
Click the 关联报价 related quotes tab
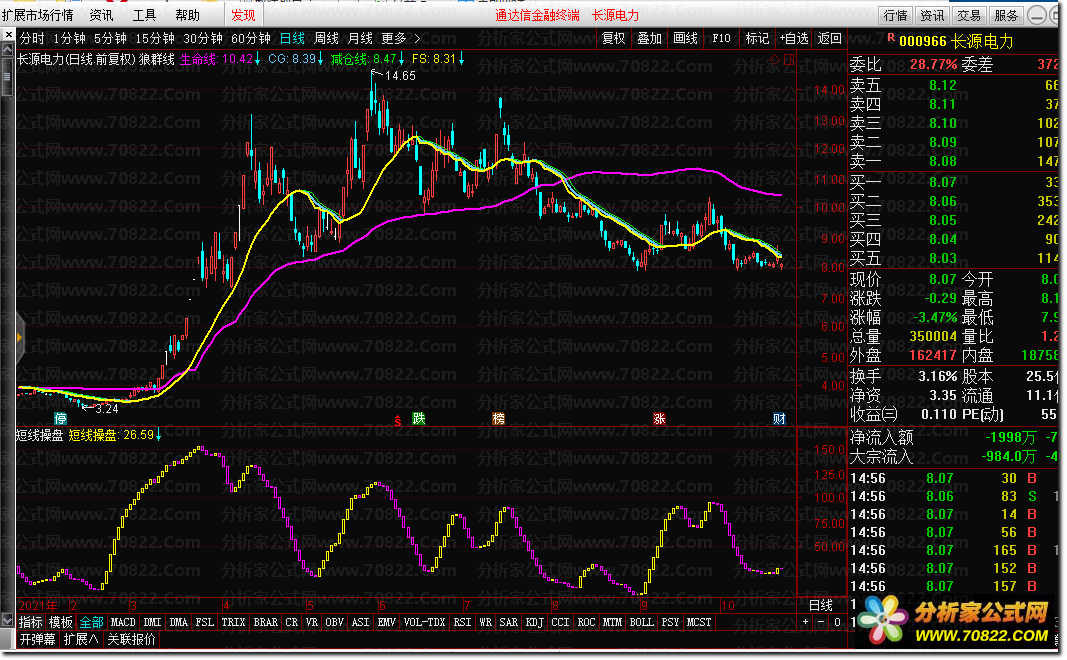tap(131, 639)
